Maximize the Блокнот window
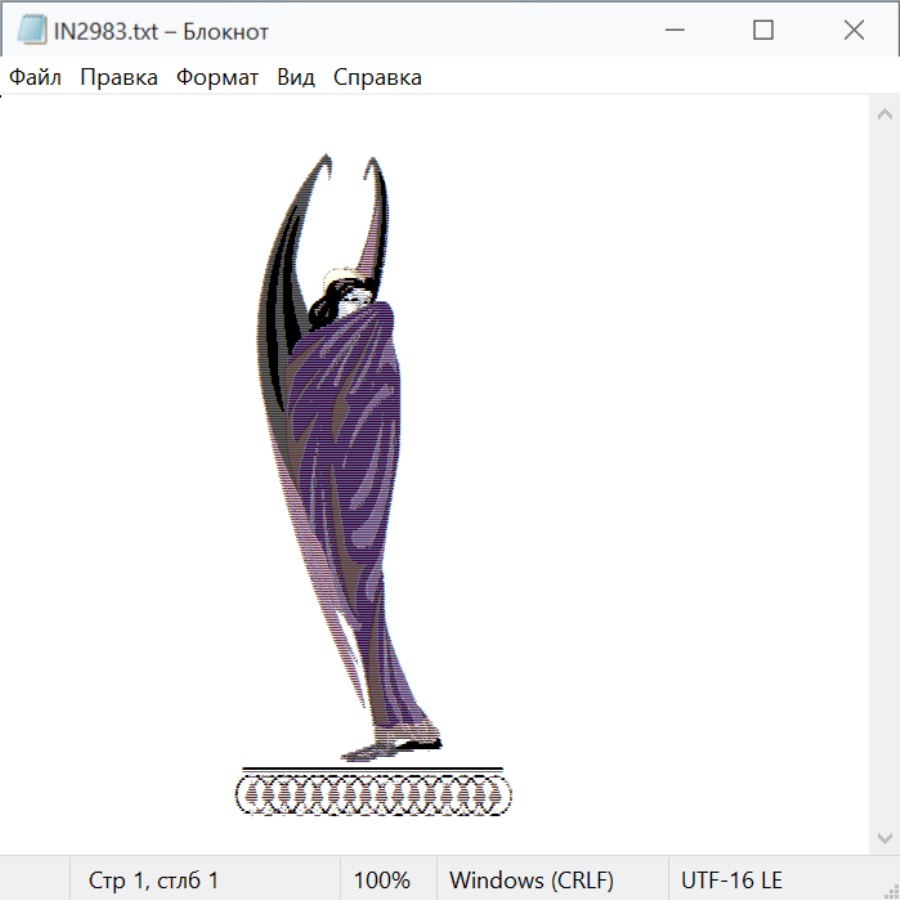 pos(763,31)
